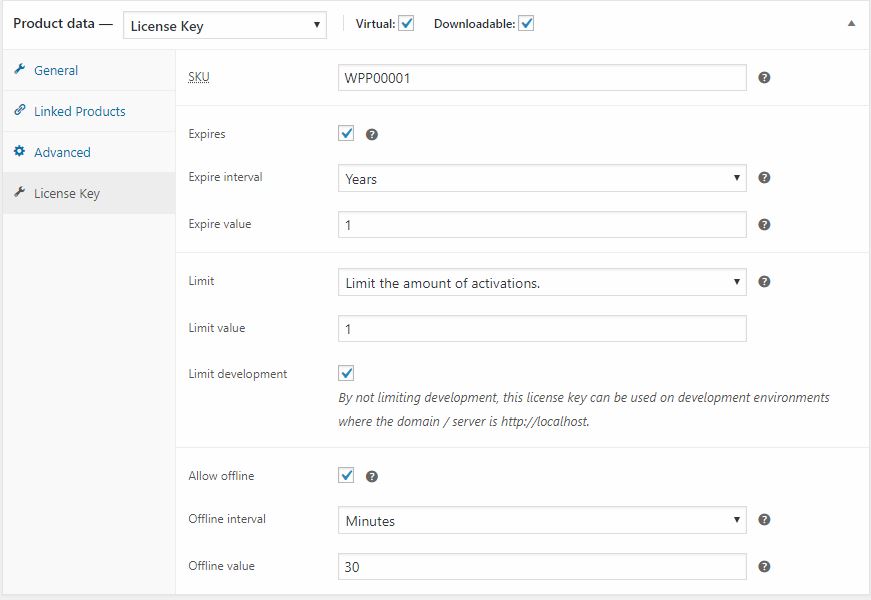This screenshot has height=600, width=871.
Task: Click the help icon for Expire value
Action: tap(764, 224)
